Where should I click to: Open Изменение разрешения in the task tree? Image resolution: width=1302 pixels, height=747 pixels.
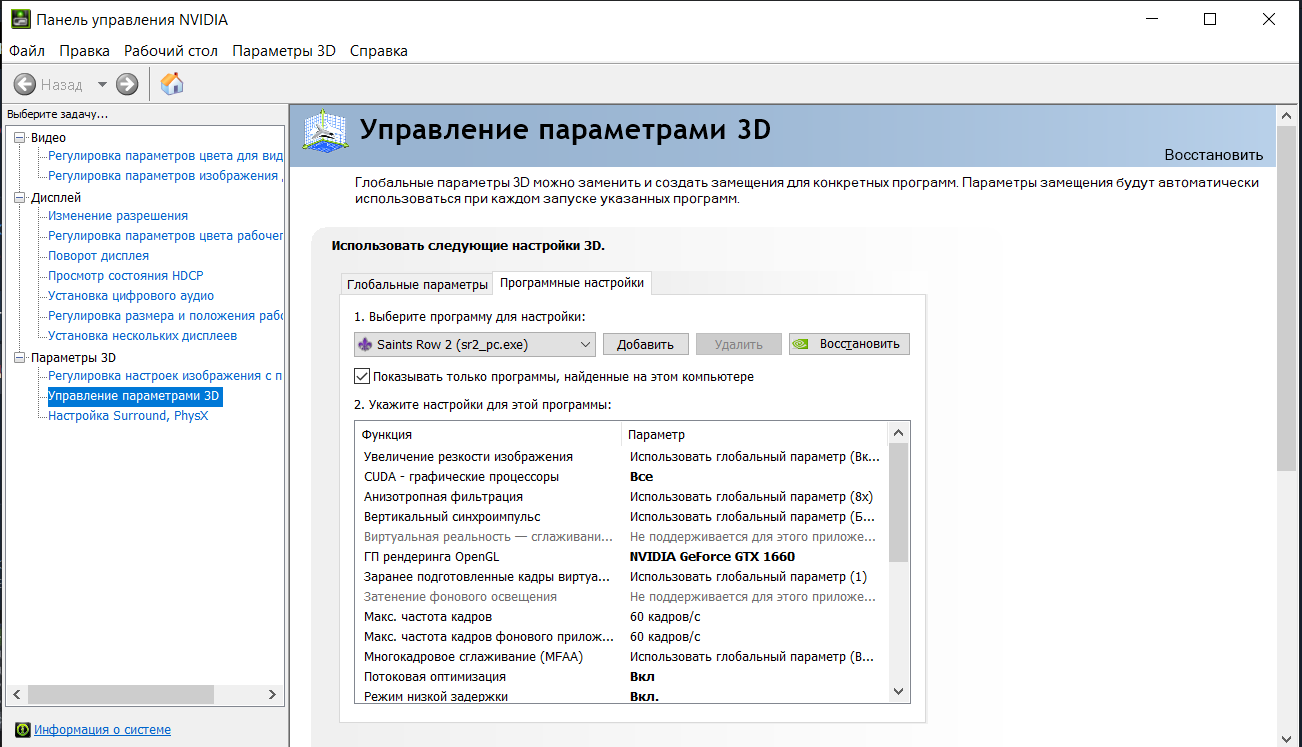[x=118, y=216]
